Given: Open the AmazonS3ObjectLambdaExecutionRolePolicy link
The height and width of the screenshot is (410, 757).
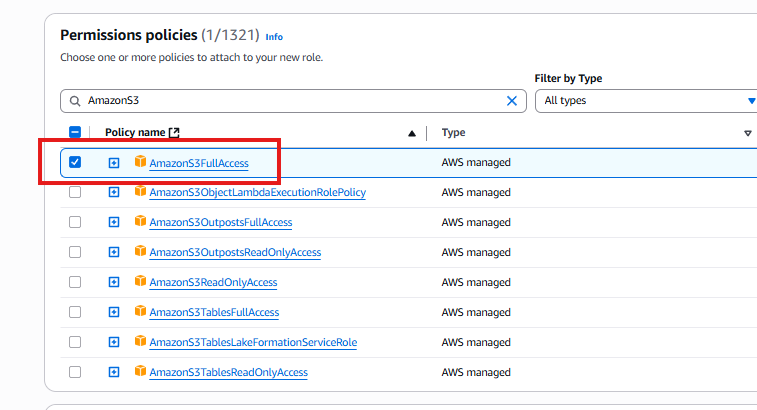Looking at the screenshot, I should [x=257, y=192].
